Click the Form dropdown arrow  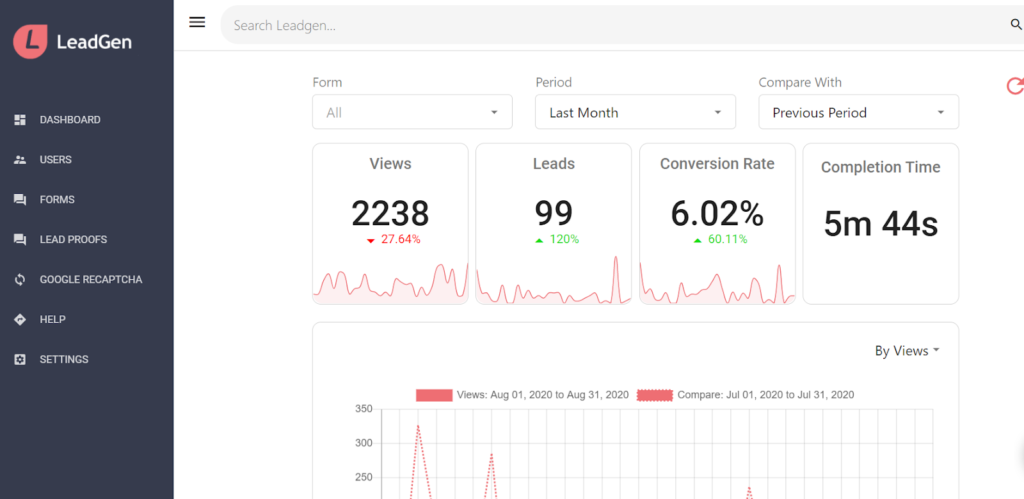[494, 112]
